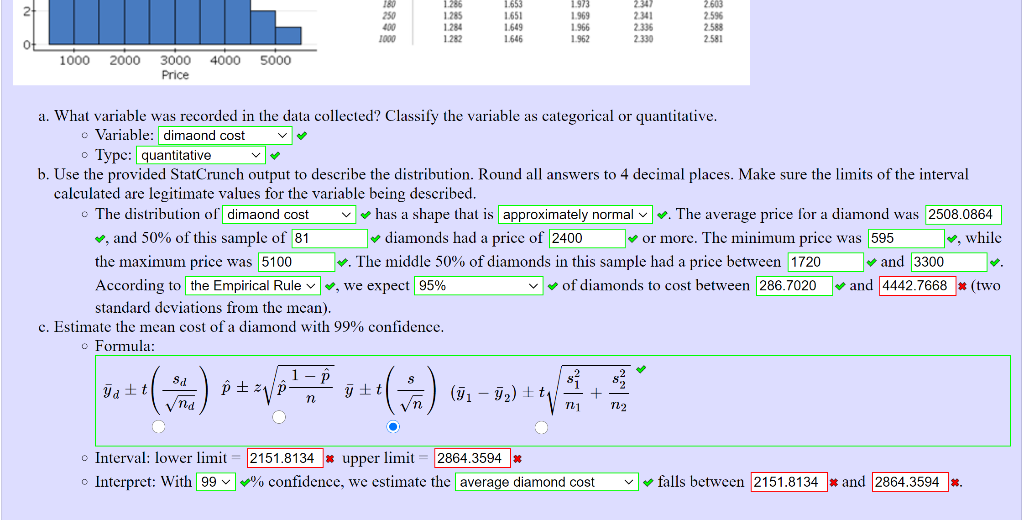The width and height of the screenshot is (1024, 520).
Task: Open the 95% percentage dropdown
Action: pos(479,286)
